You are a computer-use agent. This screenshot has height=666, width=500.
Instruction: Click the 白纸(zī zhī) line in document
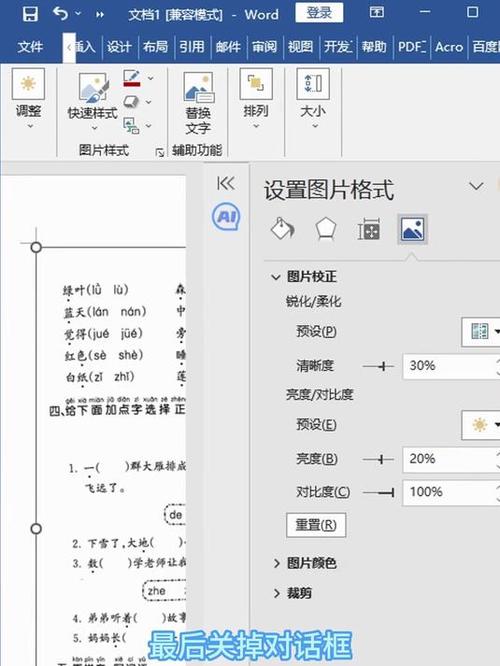click(100, 376)
